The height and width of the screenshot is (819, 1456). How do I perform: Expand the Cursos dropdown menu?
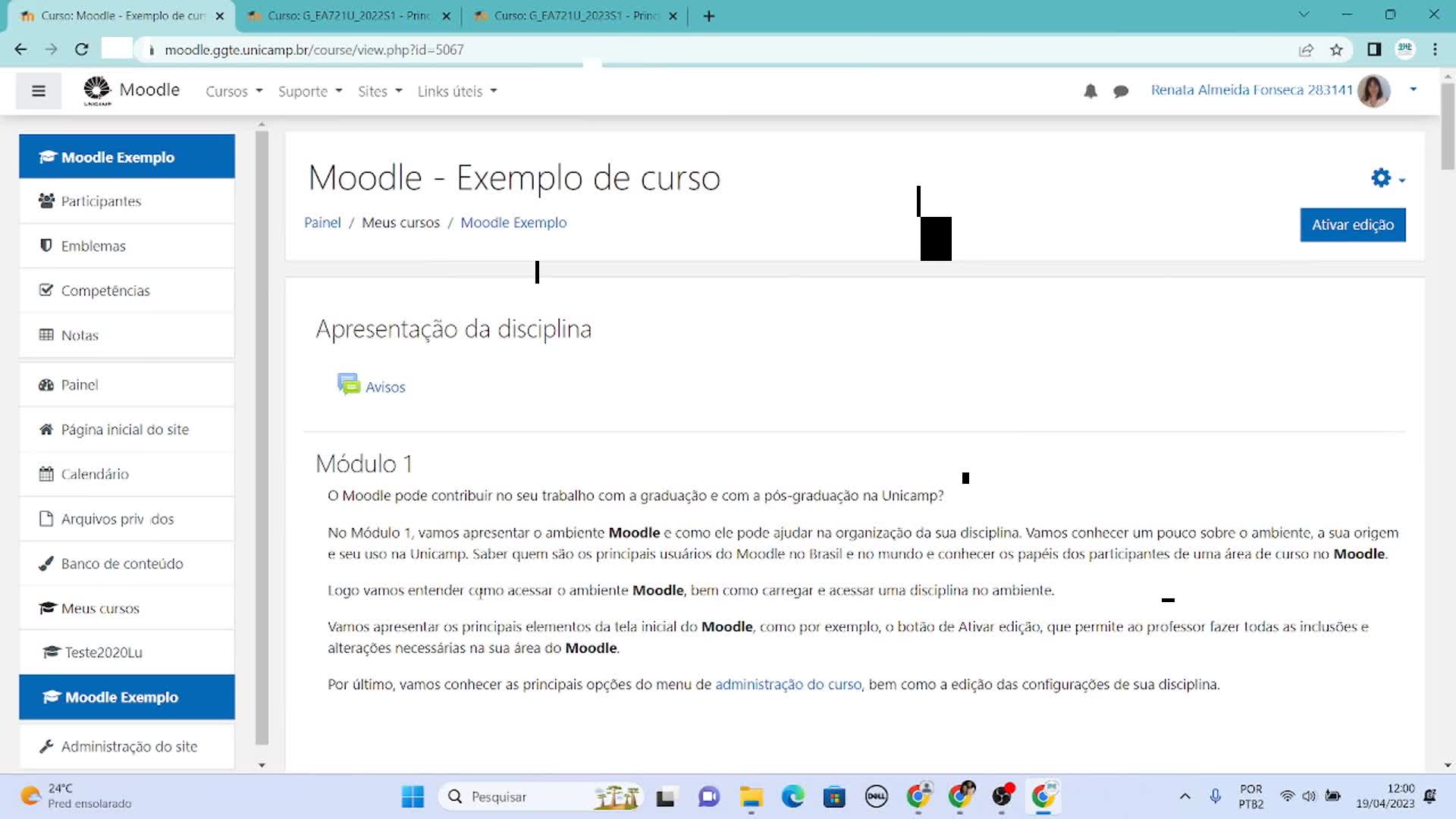coord(234,91)
